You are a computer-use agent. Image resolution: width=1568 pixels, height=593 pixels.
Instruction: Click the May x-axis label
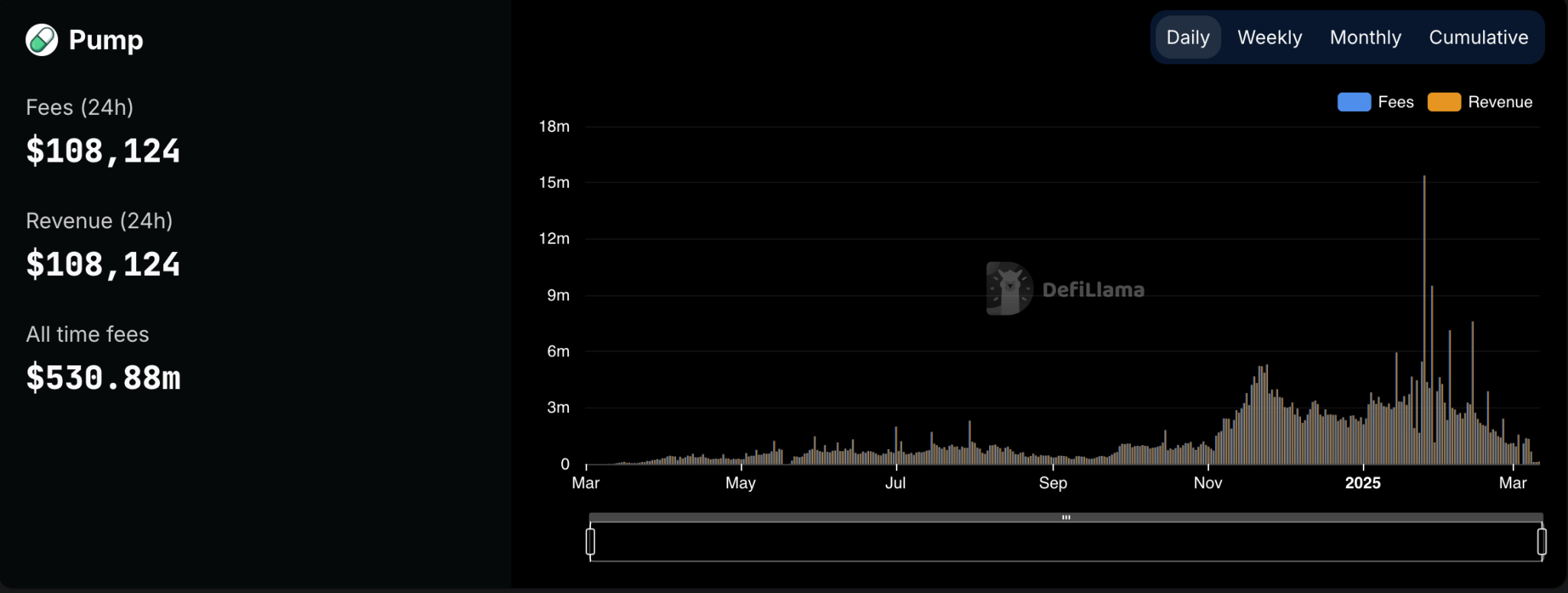tap(740, 483)
